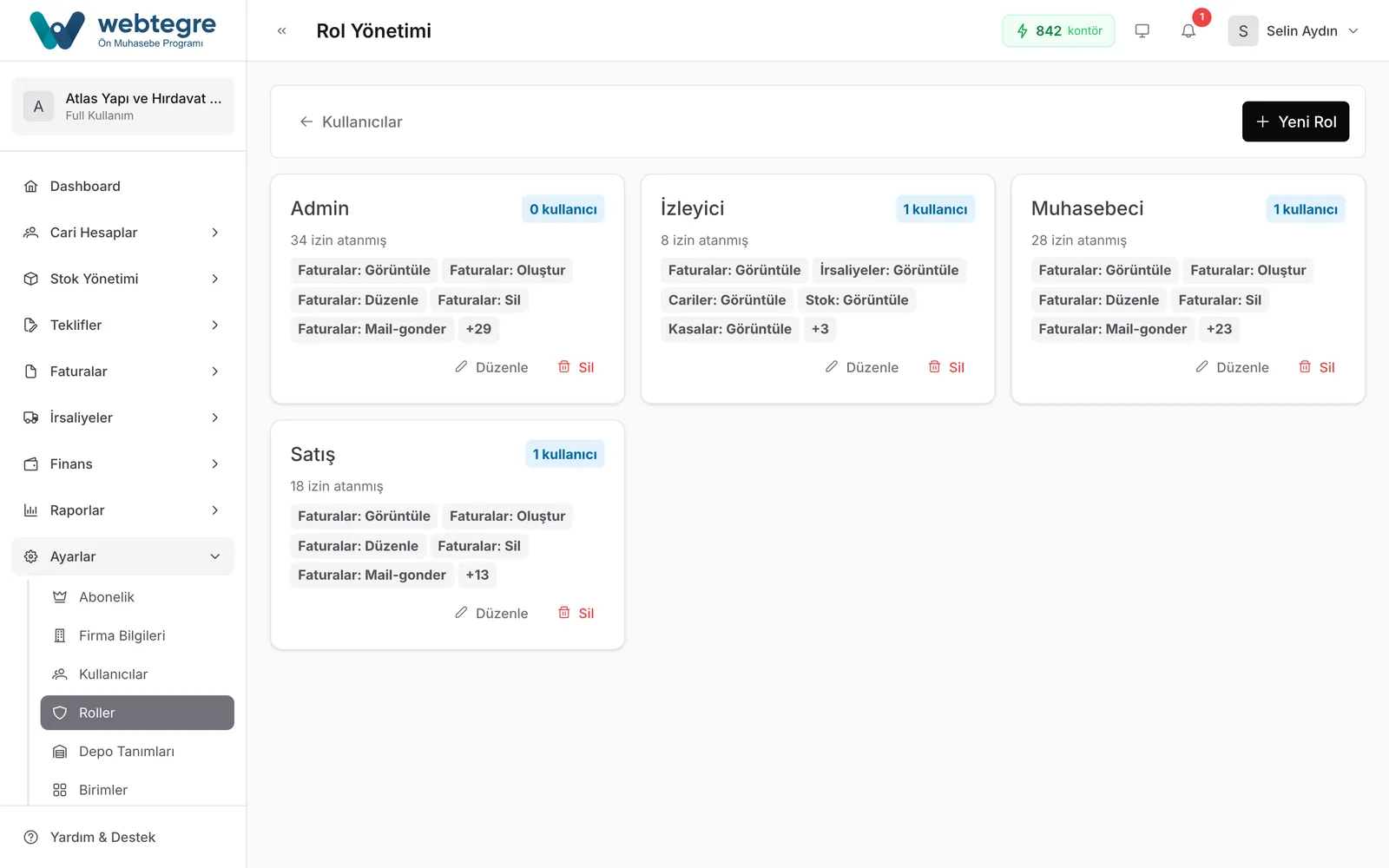
Task: Create a new role with Yeni Rol
Action: (x=1295, y=122)
